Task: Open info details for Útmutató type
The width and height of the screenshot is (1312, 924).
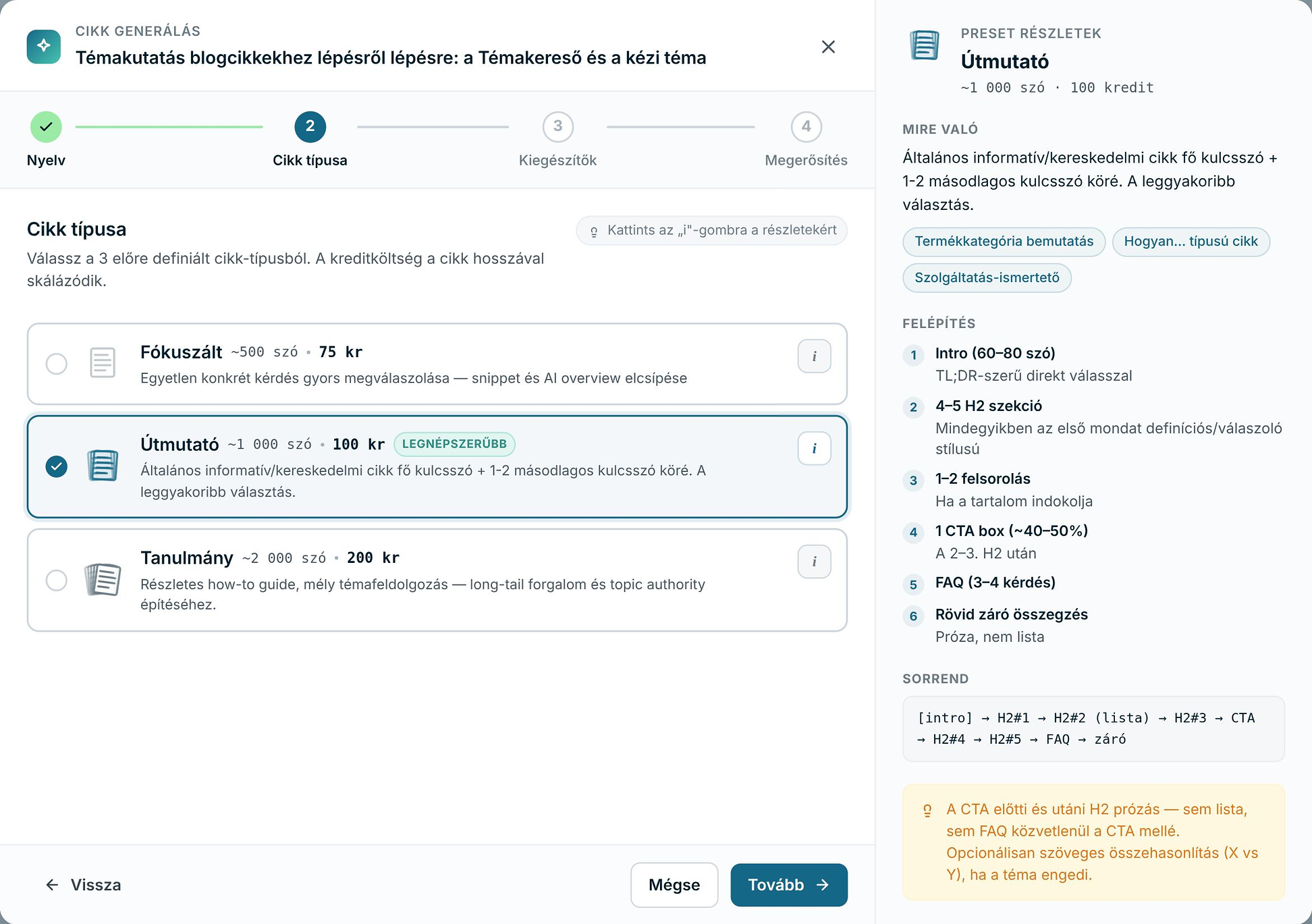Action: click(x=814, y=449)
